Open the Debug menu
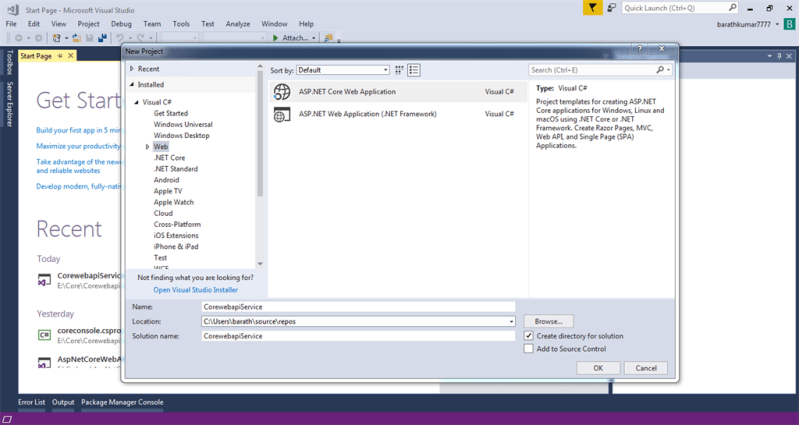 pyautogui.click(x=121, y=23)
